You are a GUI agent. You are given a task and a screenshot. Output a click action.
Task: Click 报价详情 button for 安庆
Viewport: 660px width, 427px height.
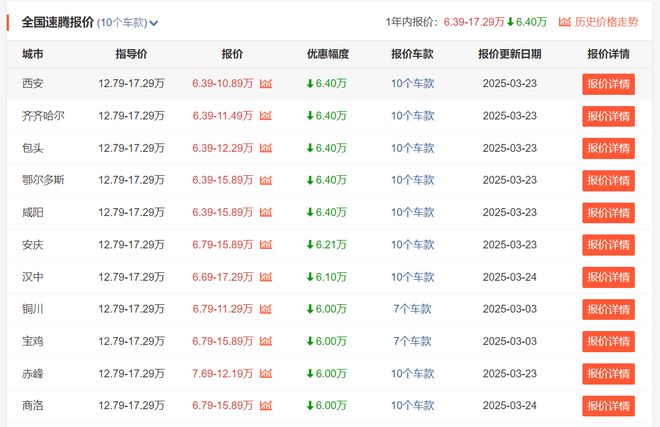click(608, 245)
